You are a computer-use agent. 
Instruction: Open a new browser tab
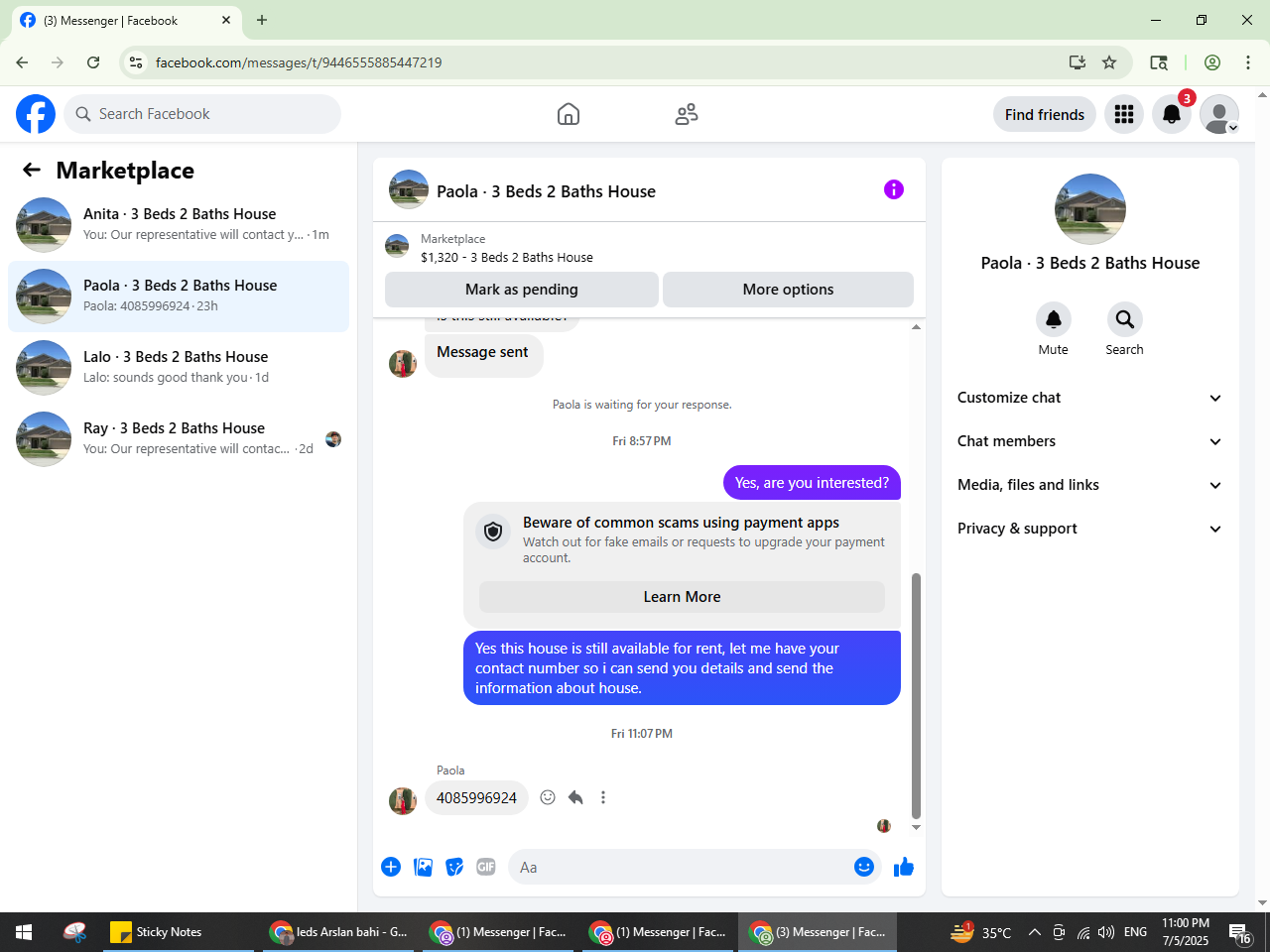coord(262,20)
